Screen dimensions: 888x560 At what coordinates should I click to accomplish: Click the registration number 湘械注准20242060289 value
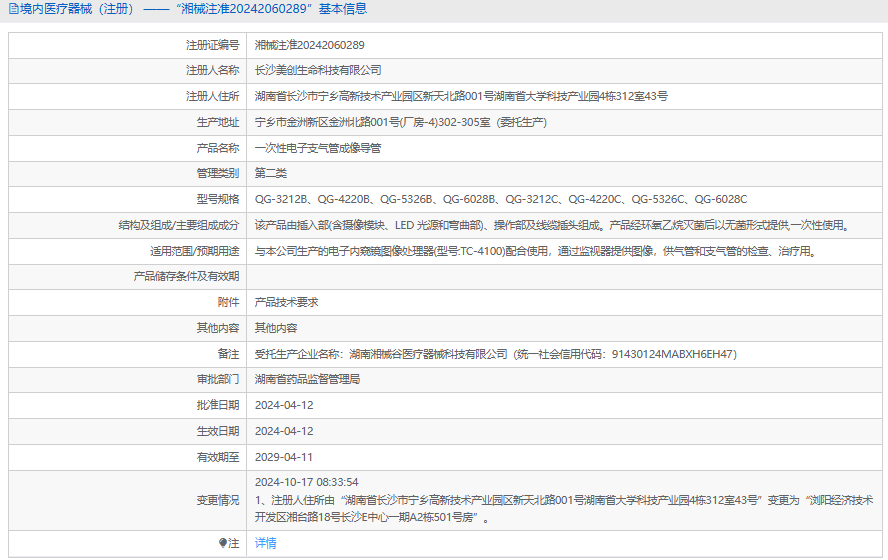pyautogui.click(x=310, y=45)
